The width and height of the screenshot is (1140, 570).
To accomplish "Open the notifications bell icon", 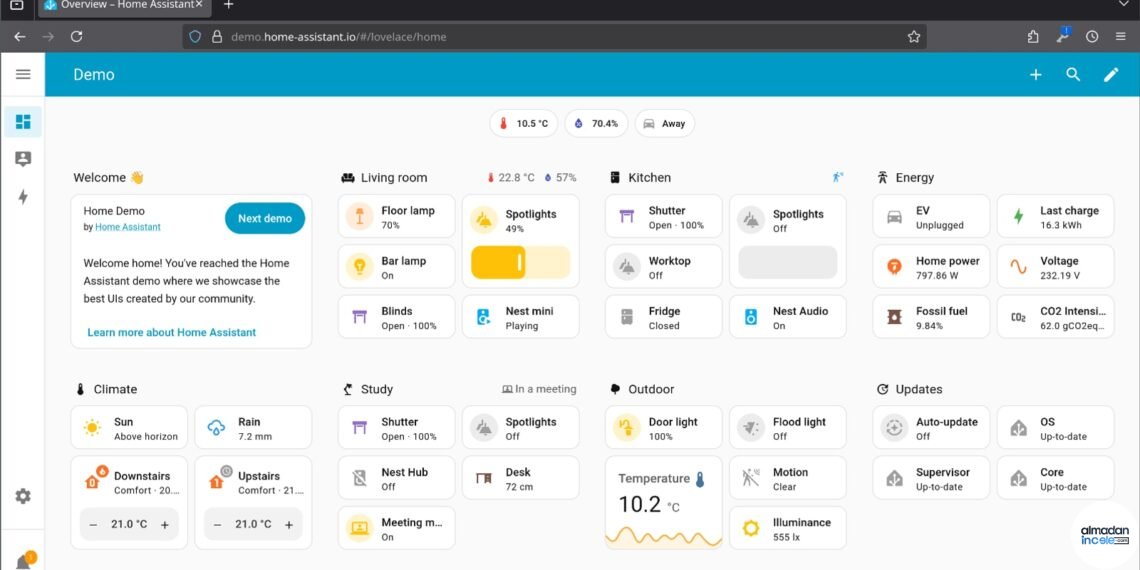I will coord(23,562).
